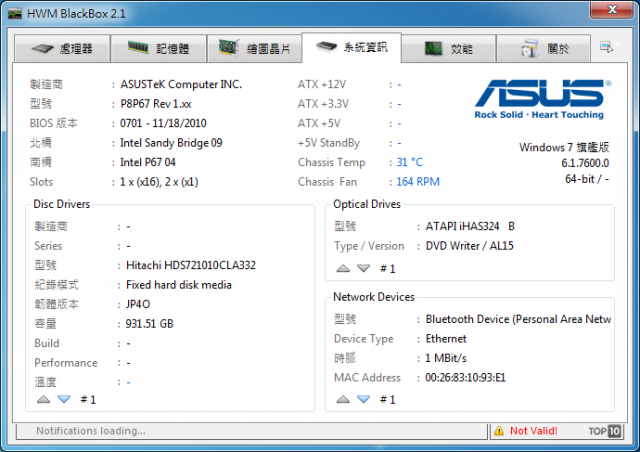This screenshot has width=640, height=452.
Task: Click the Ethernet device type value
Action: point(446,339)
